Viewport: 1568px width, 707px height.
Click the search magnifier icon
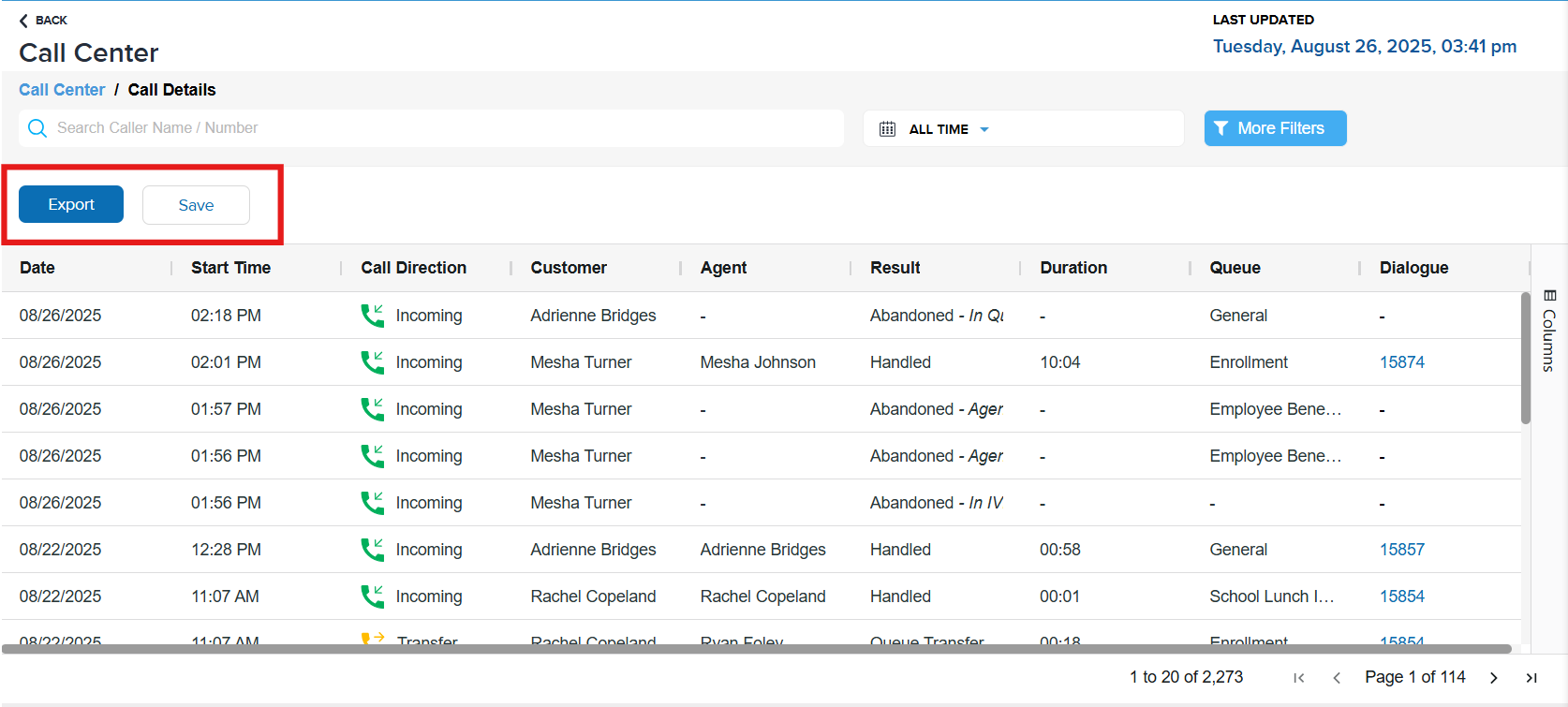[37, 128]
